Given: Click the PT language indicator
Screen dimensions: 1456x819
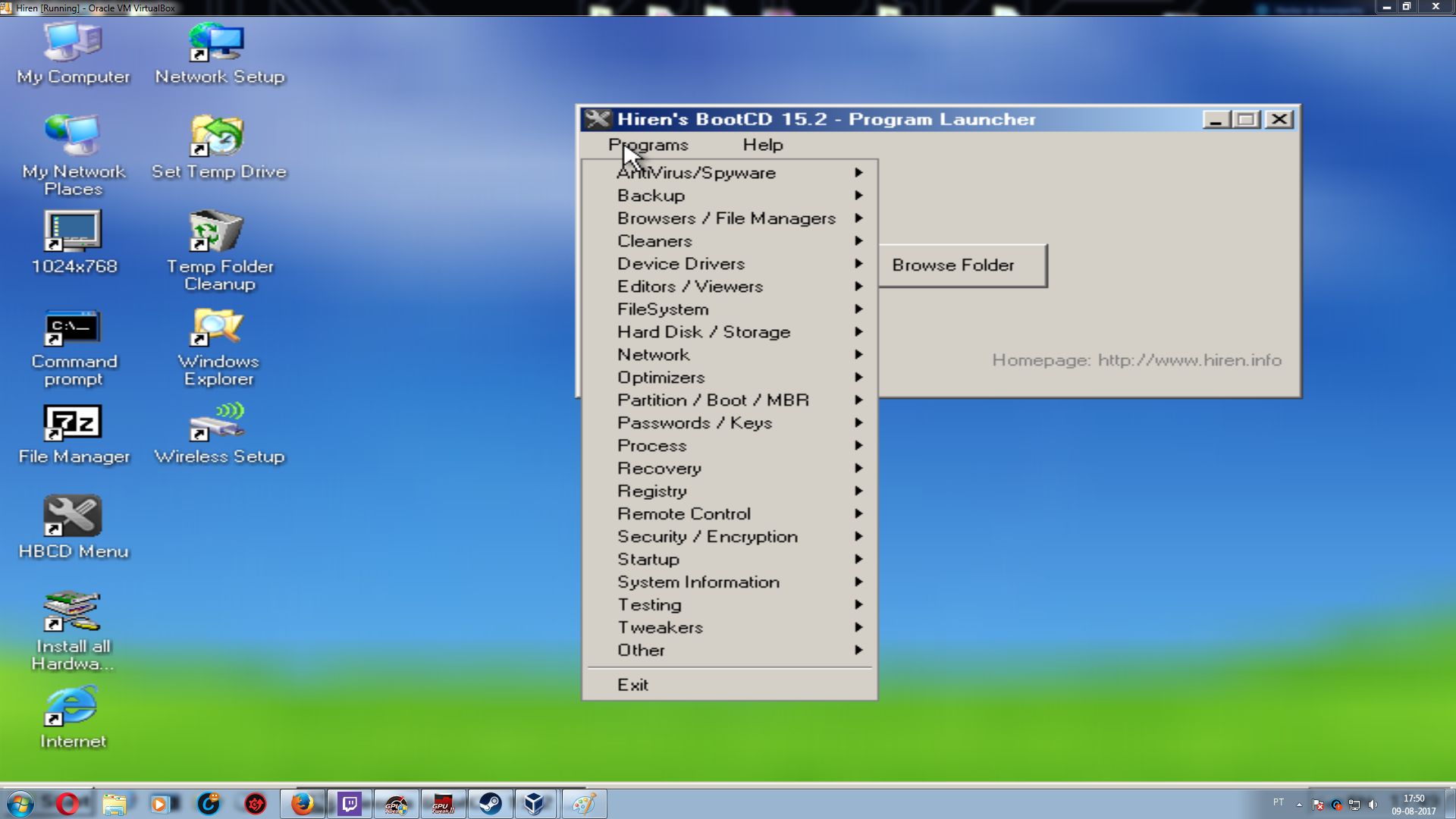Looking at the screenshot, I should (x=1279, y=802).
